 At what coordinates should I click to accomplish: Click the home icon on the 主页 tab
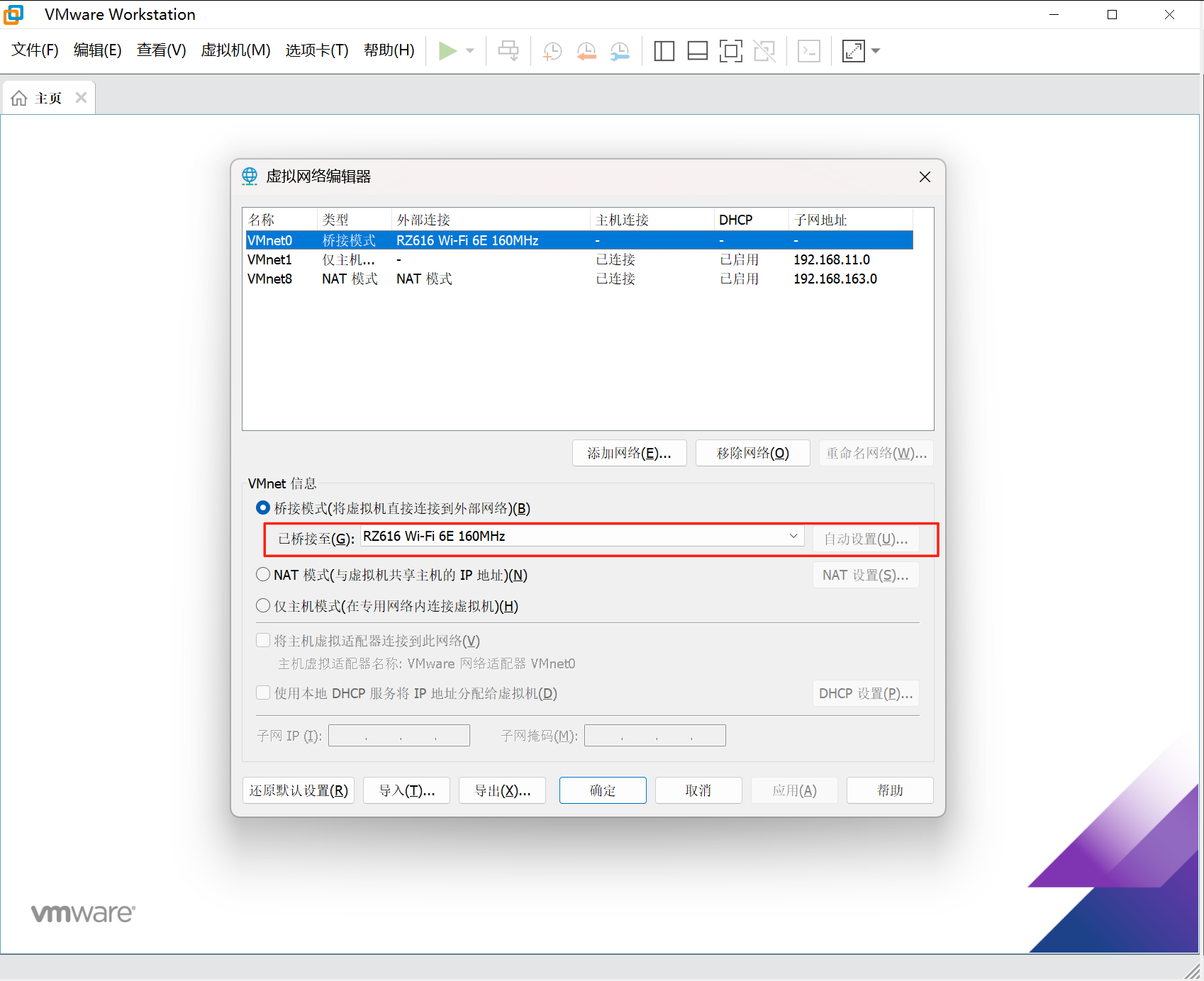pos(19,98)
